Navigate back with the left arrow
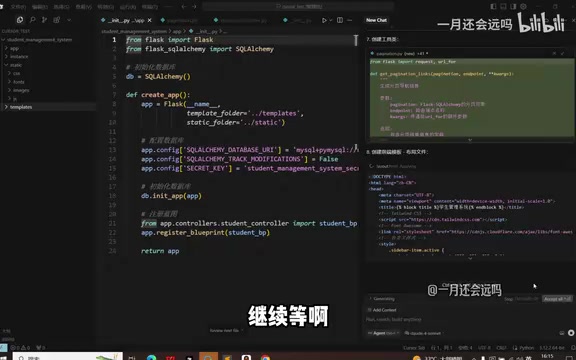This screenshot has height=360, width=576. click(184, 6)
